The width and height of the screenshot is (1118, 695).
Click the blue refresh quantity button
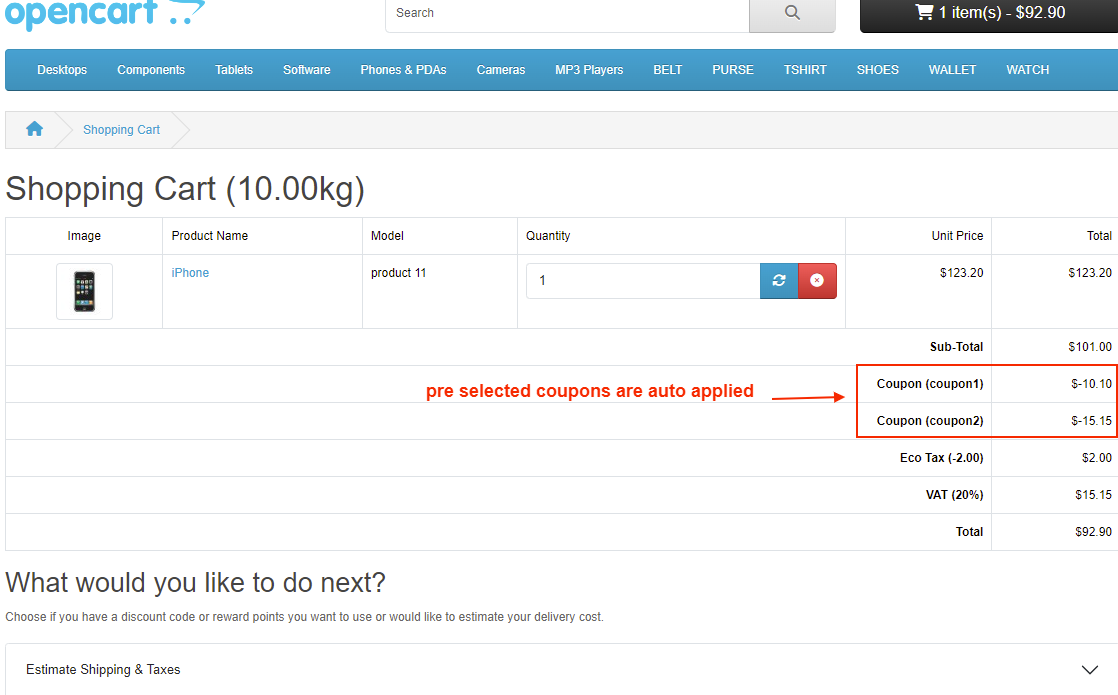pos(779,281)
